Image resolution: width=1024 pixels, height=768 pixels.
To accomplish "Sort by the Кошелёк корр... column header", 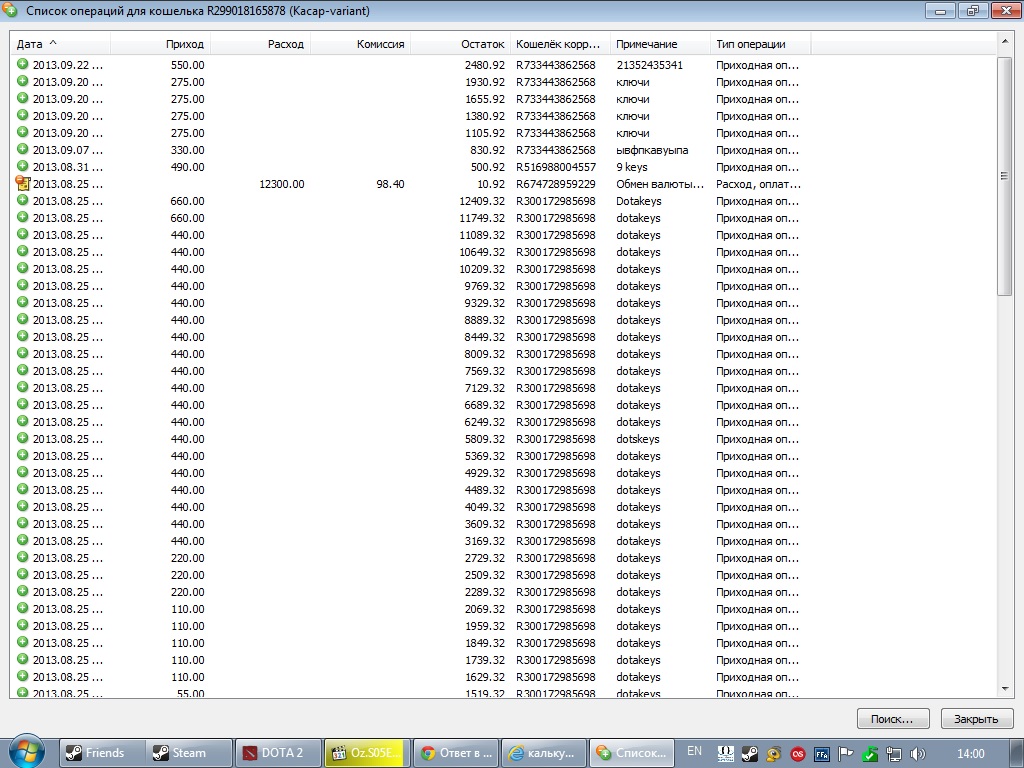I will click(560, 44).
